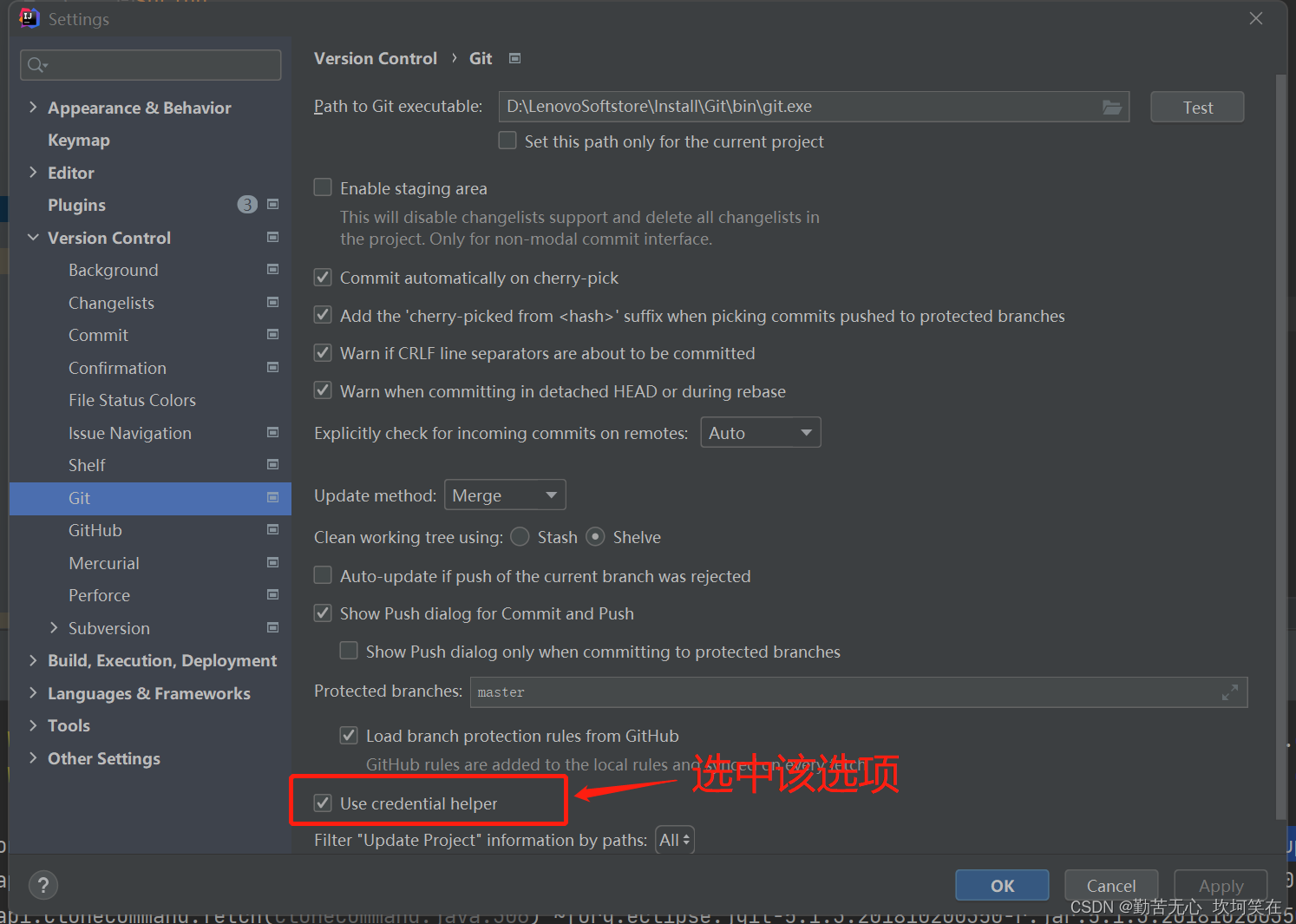Viewport: 1296px width, 924px height.
Task: Click the project icon next to Commit
Action: click(x=272, y=334)
